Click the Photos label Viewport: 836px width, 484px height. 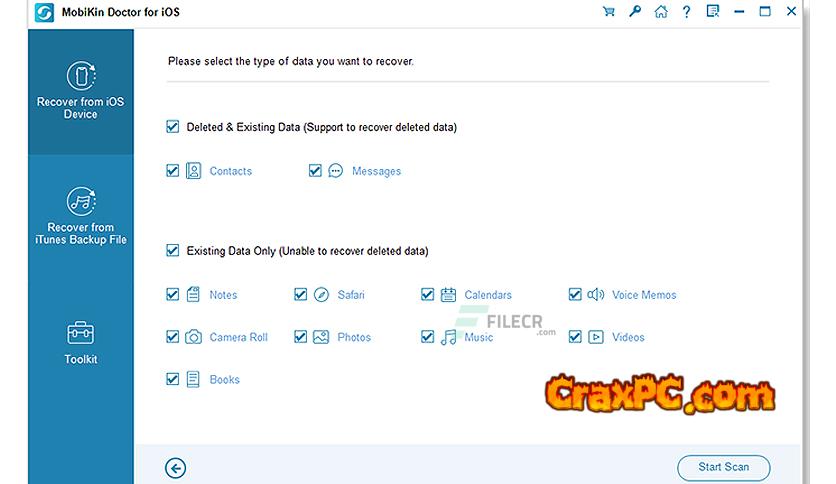[354, 337]
